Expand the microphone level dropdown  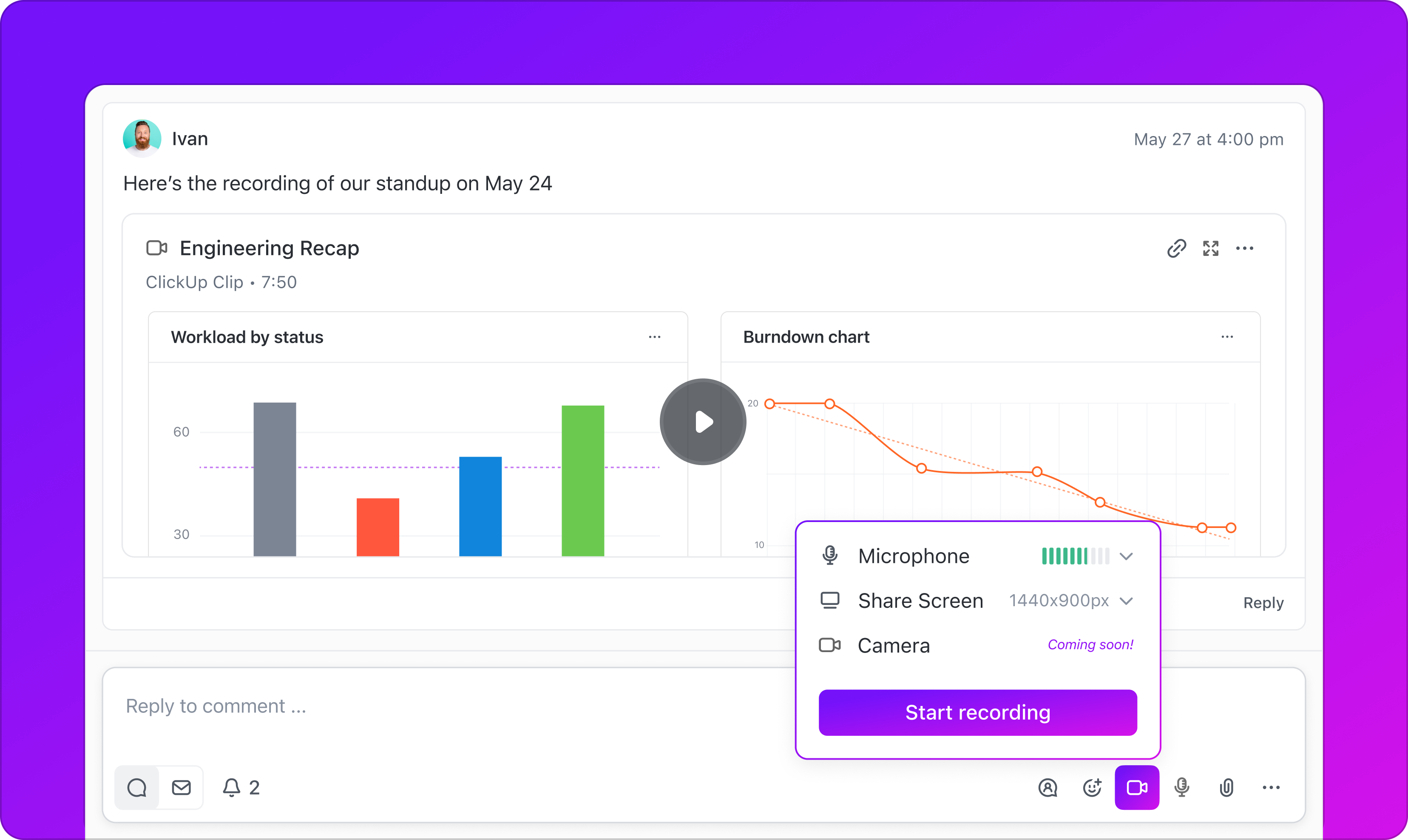coord(1127,557)
